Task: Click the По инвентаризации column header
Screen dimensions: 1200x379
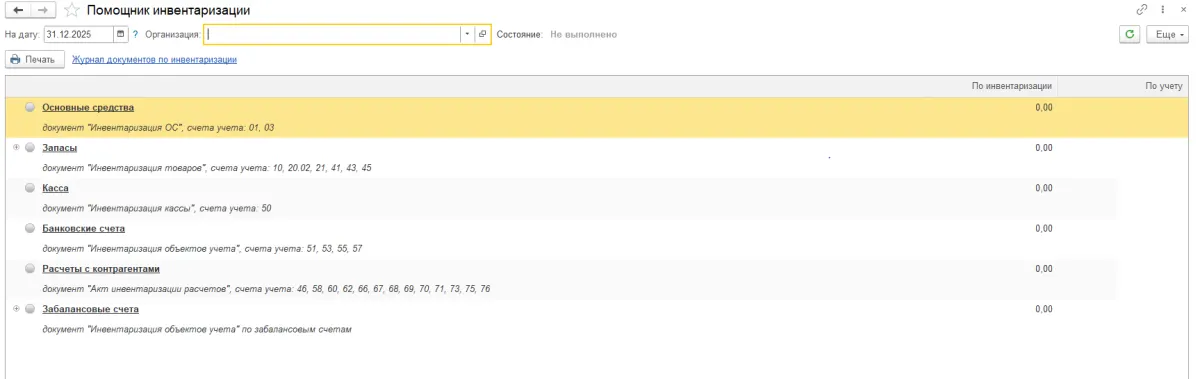Action: [1011, 87]
